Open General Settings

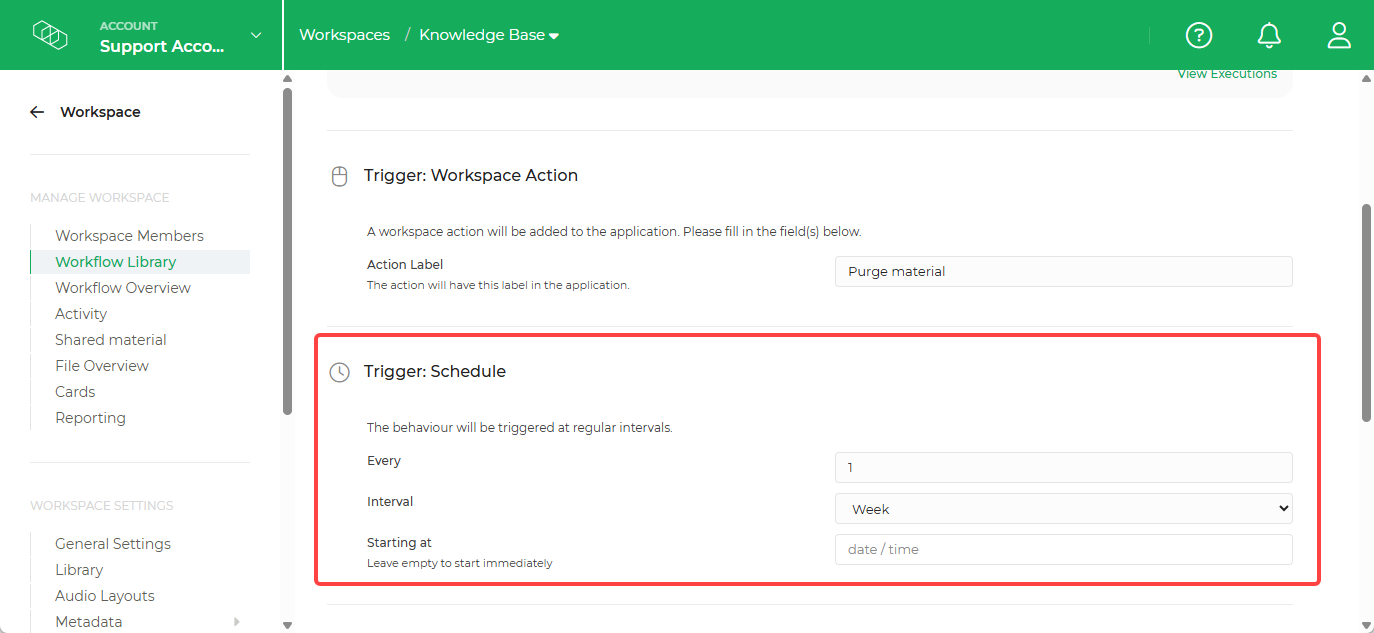click(x=113, y=544)
